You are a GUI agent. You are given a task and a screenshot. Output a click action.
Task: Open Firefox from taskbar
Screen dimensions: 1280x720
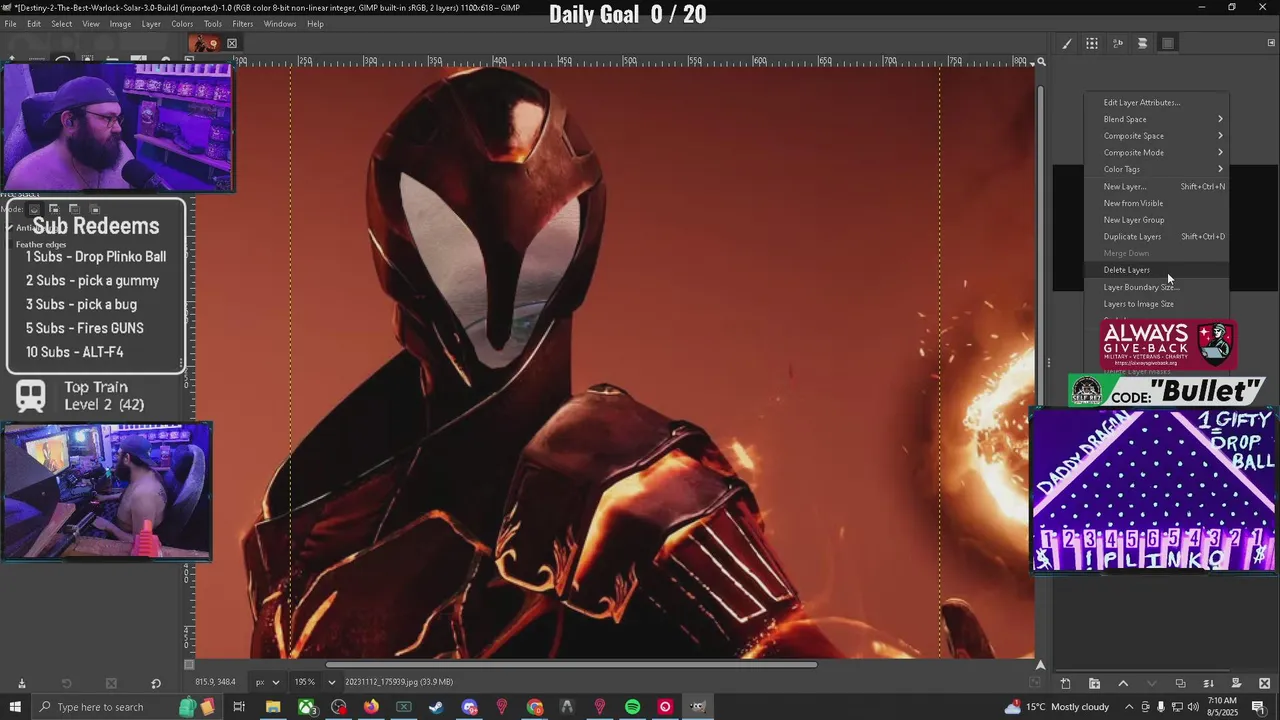point(371,707)
